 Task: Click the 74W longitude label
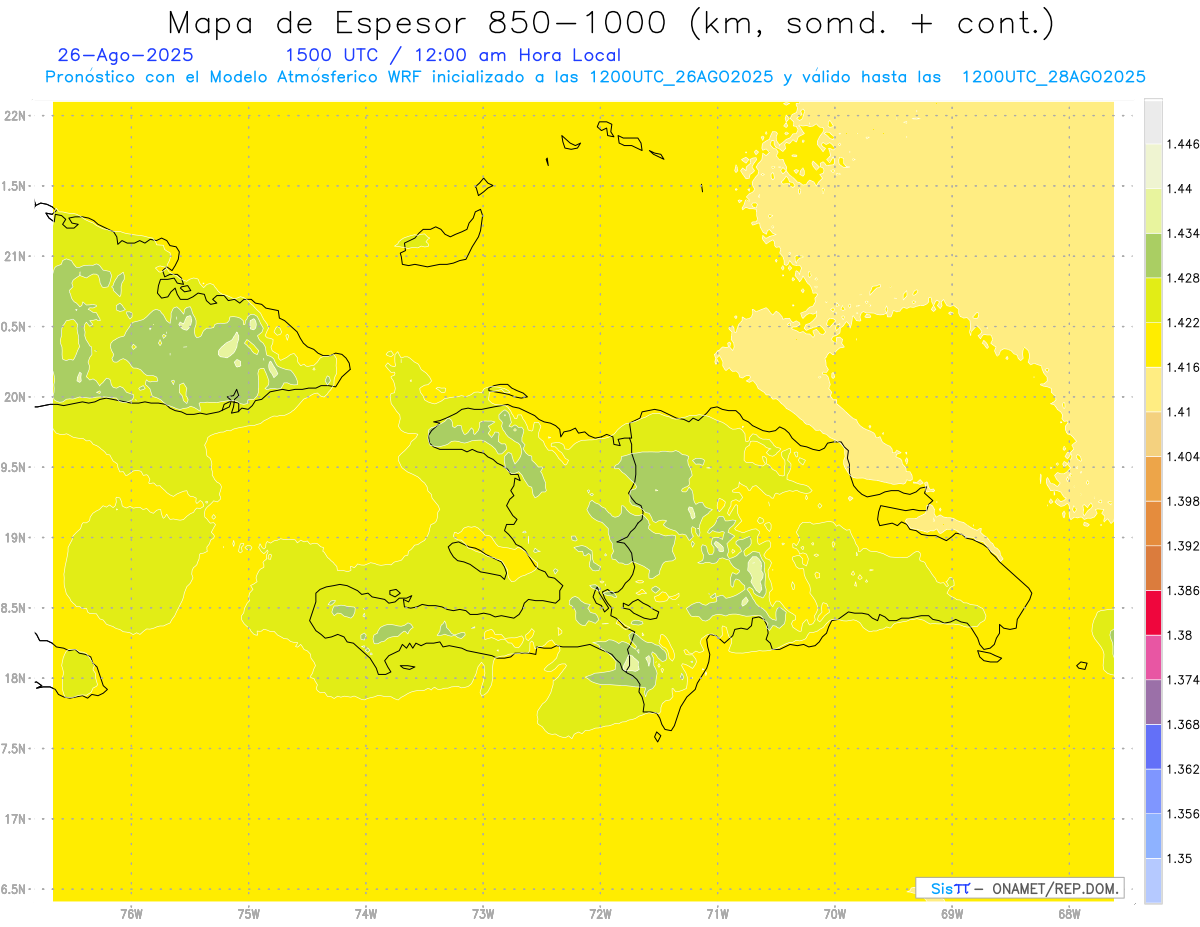(x=365, y=914)
